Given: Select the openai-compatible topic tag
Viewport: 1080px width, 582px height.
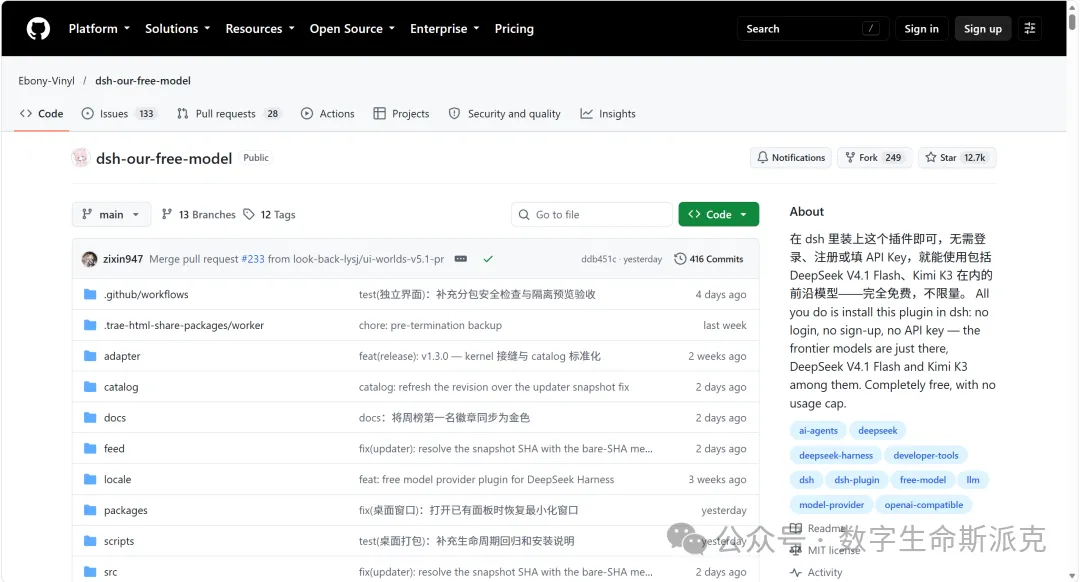Looking at the screenshot, I should pos(924,505).
